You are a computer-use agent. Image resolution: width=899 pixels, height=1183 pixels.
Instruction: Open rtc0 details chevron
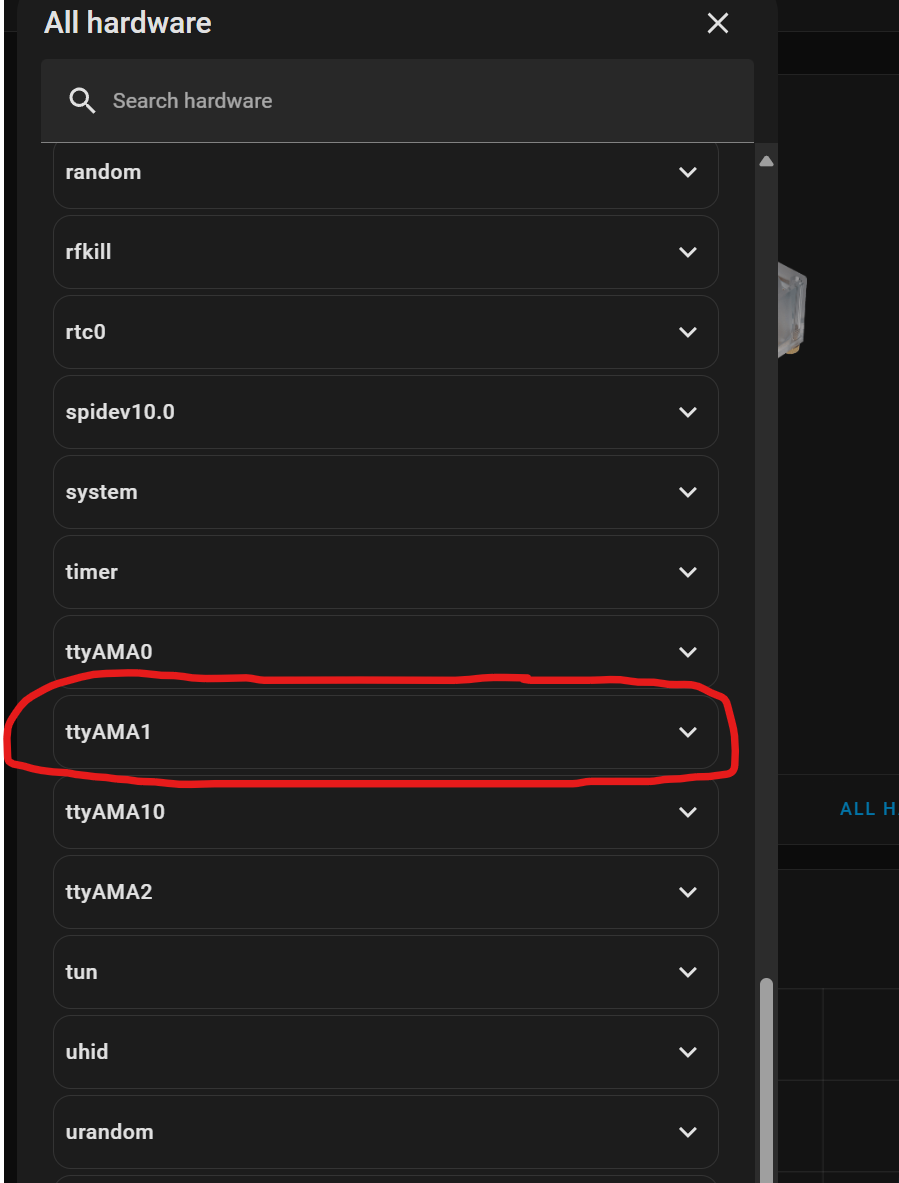pos(687,332)
